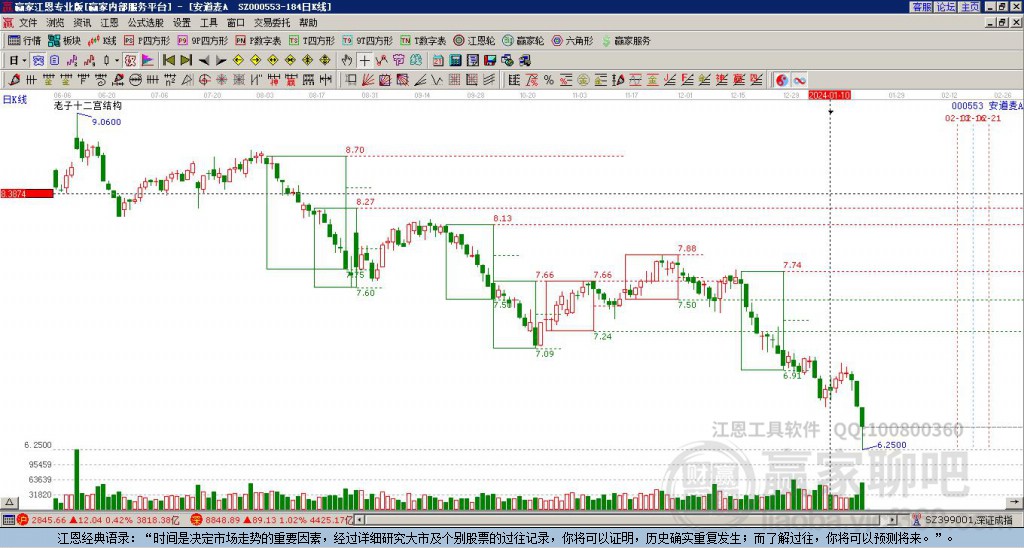Open the 交易委托 menu
Image resolution: width=1024 pixels, height=548 pixels.
[x=272, y=23]
